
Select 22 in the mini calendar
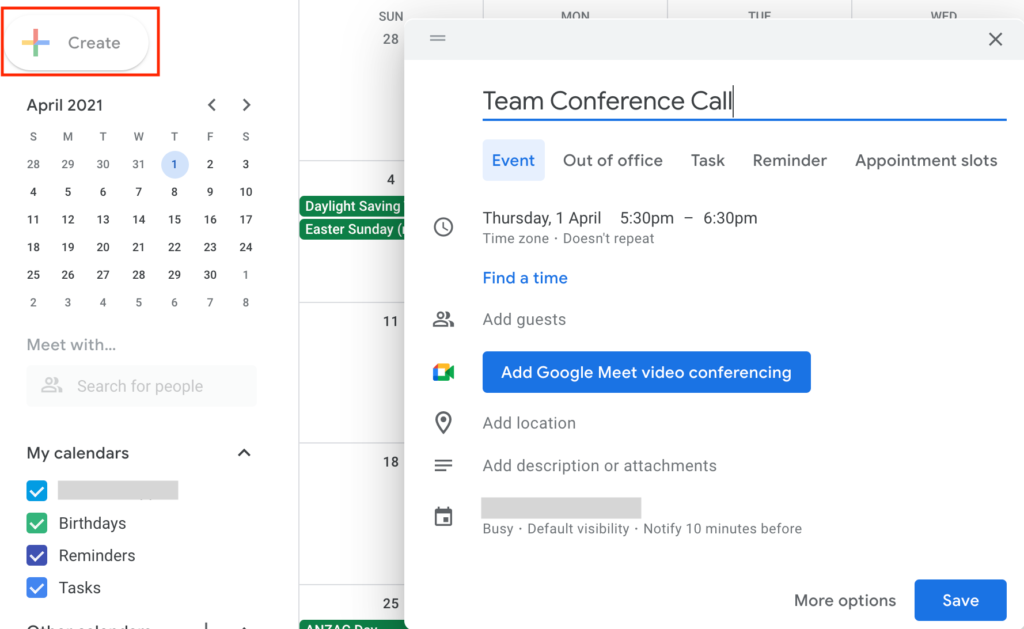click(x=174, y=247)
